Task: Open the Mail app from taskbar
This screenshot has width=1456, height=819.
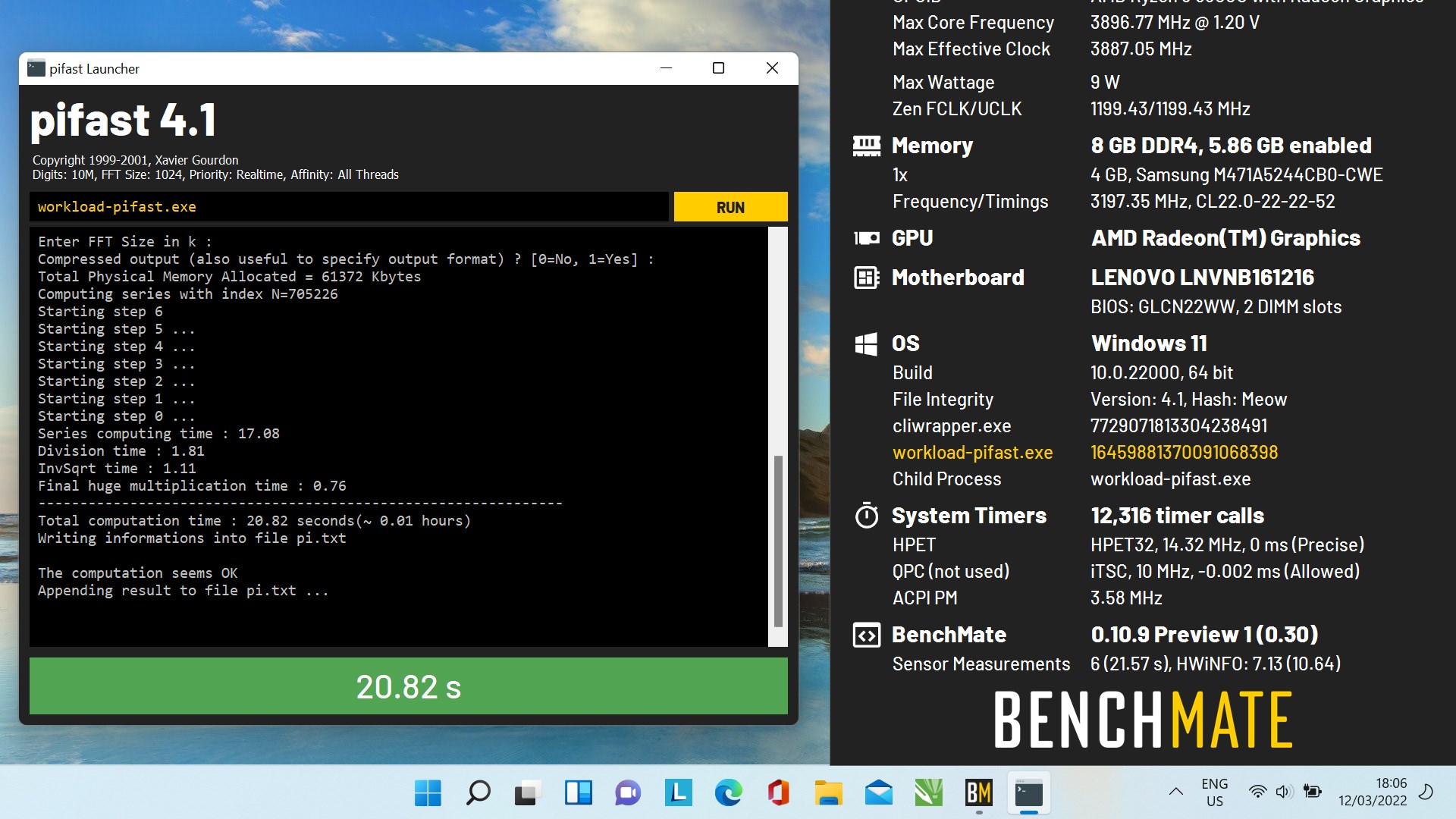Action: [878, 793]
